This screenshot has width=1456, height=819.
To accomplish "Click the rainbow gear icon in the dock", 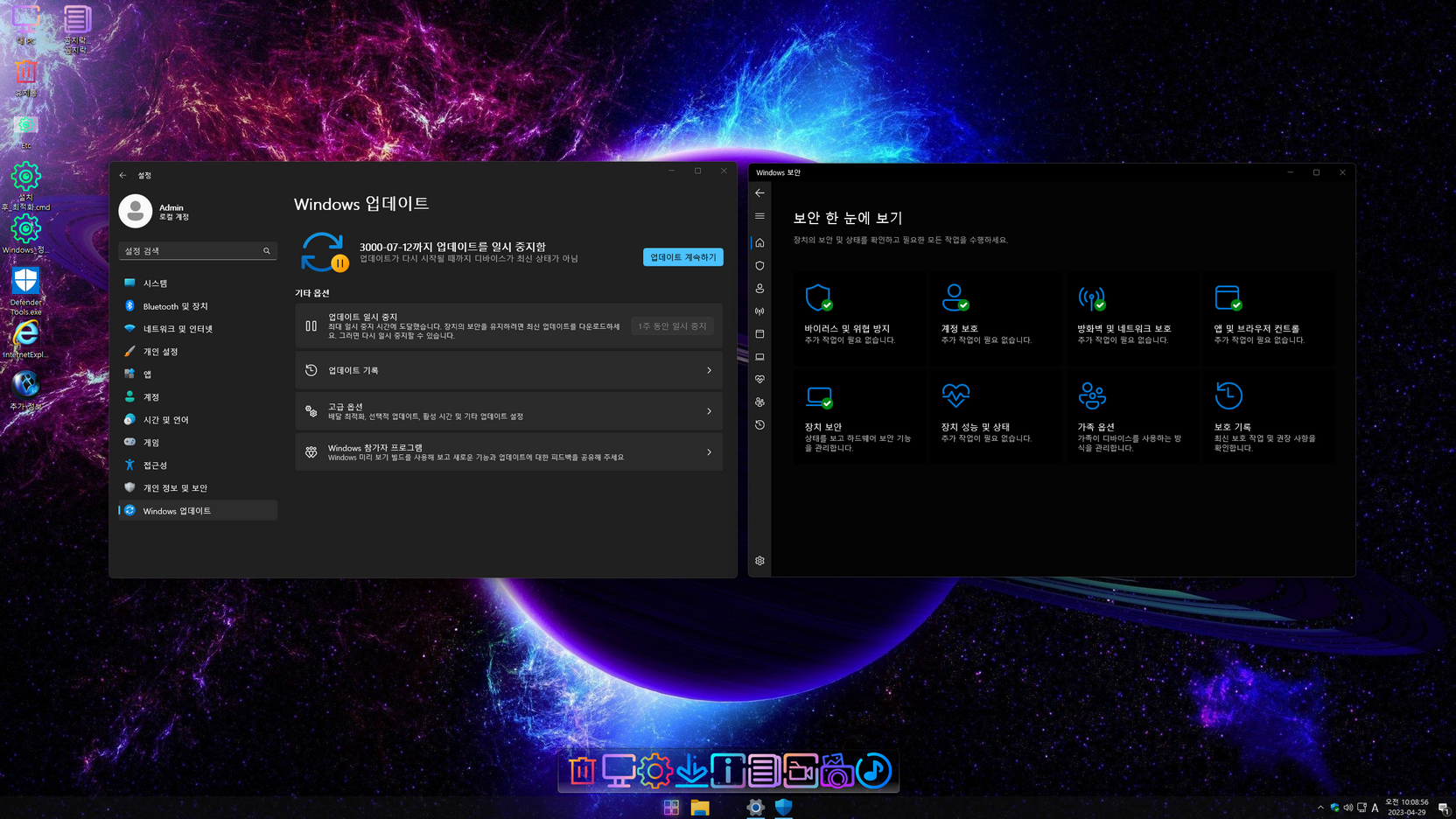I will [x=654, y=771].
